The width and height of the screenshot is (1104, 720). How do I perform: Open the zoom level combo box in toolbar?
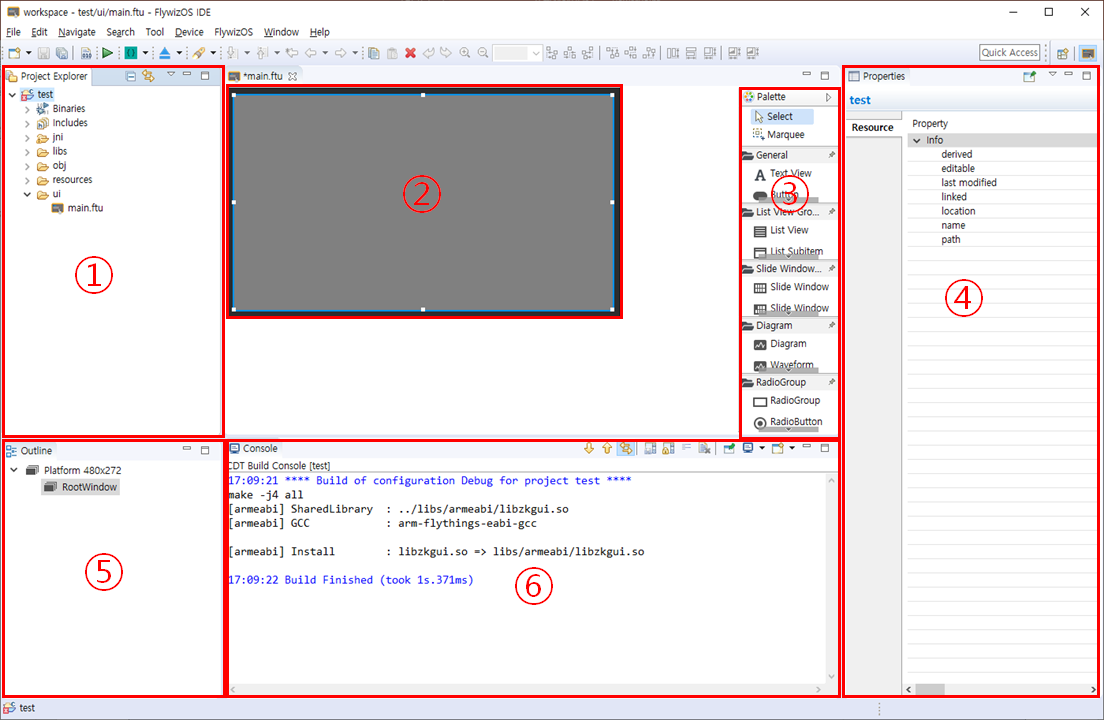coord(518,53)
